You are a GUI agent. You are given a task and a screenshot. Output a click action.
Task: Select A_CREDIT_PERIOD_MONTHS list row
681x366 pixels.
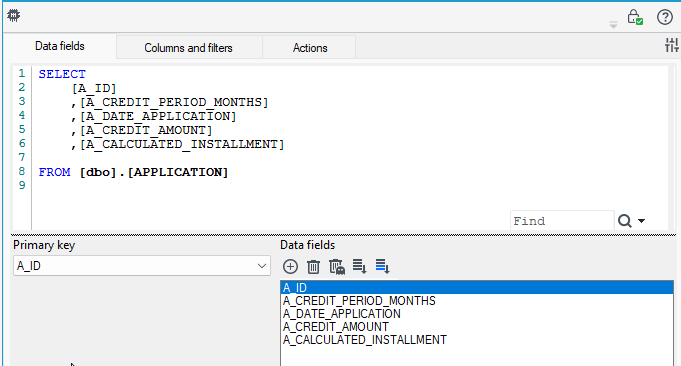[x=477, y=301]
